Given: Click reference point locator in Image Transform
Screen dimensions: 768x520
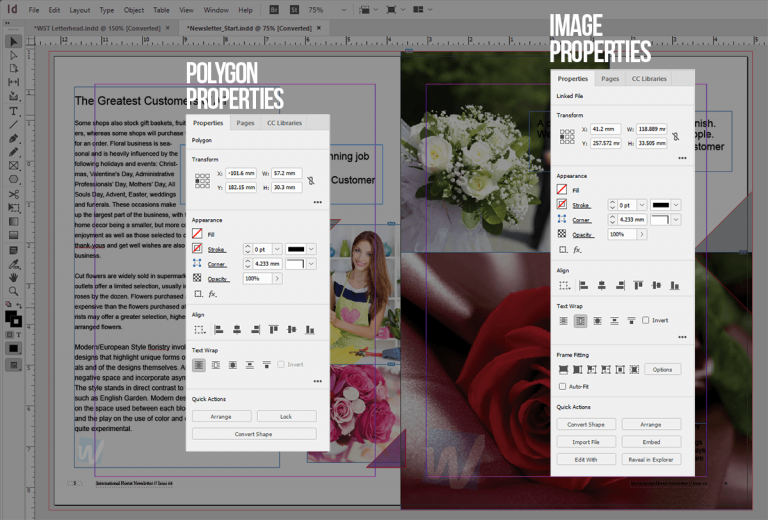Looking at the screenshot, I should 567,136.
